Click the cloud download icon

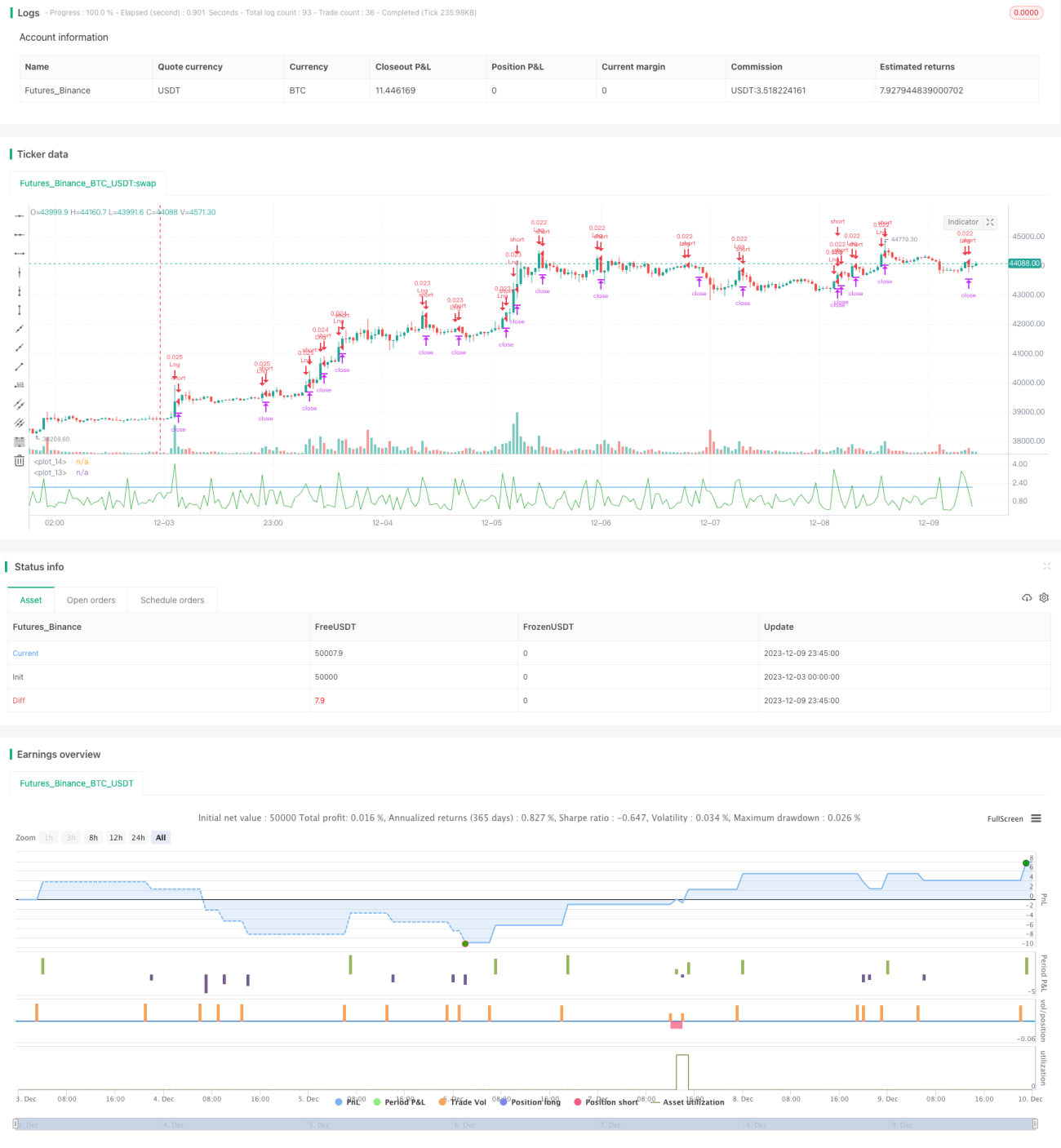pyautogui.click(x=1027, y=598)
